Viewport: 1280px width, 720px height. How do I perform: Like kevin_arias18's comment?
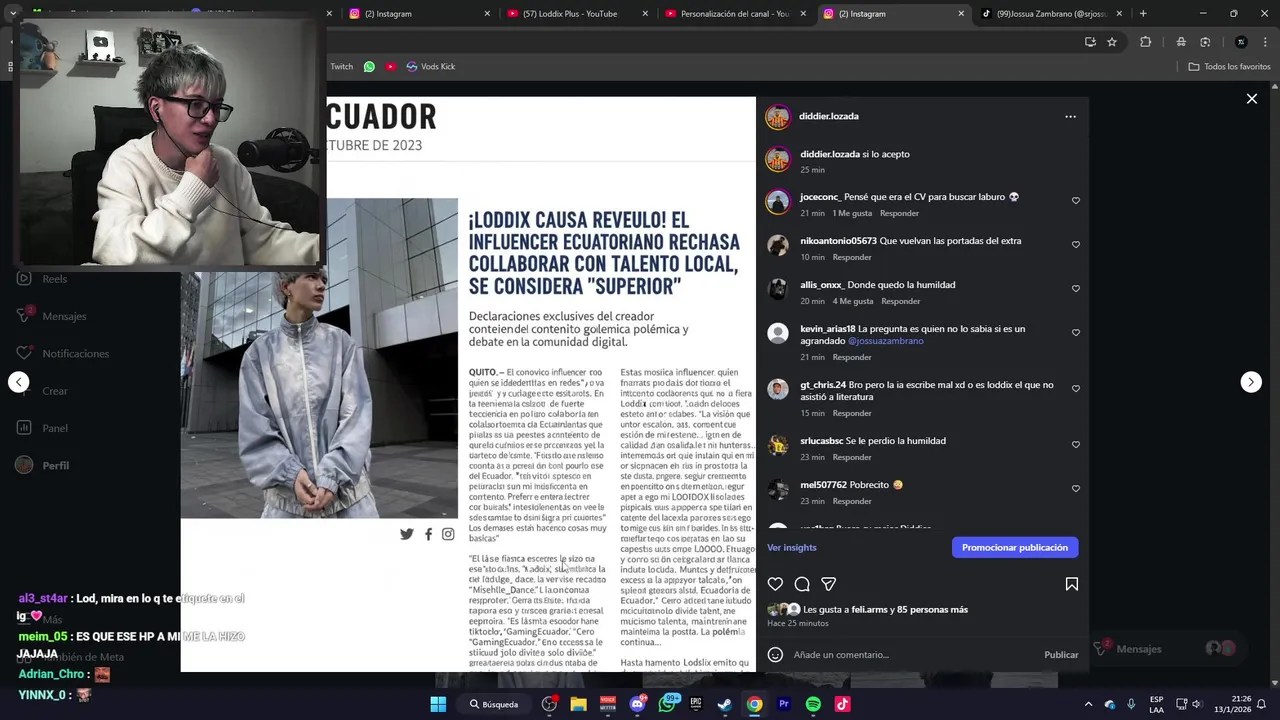1076,333
